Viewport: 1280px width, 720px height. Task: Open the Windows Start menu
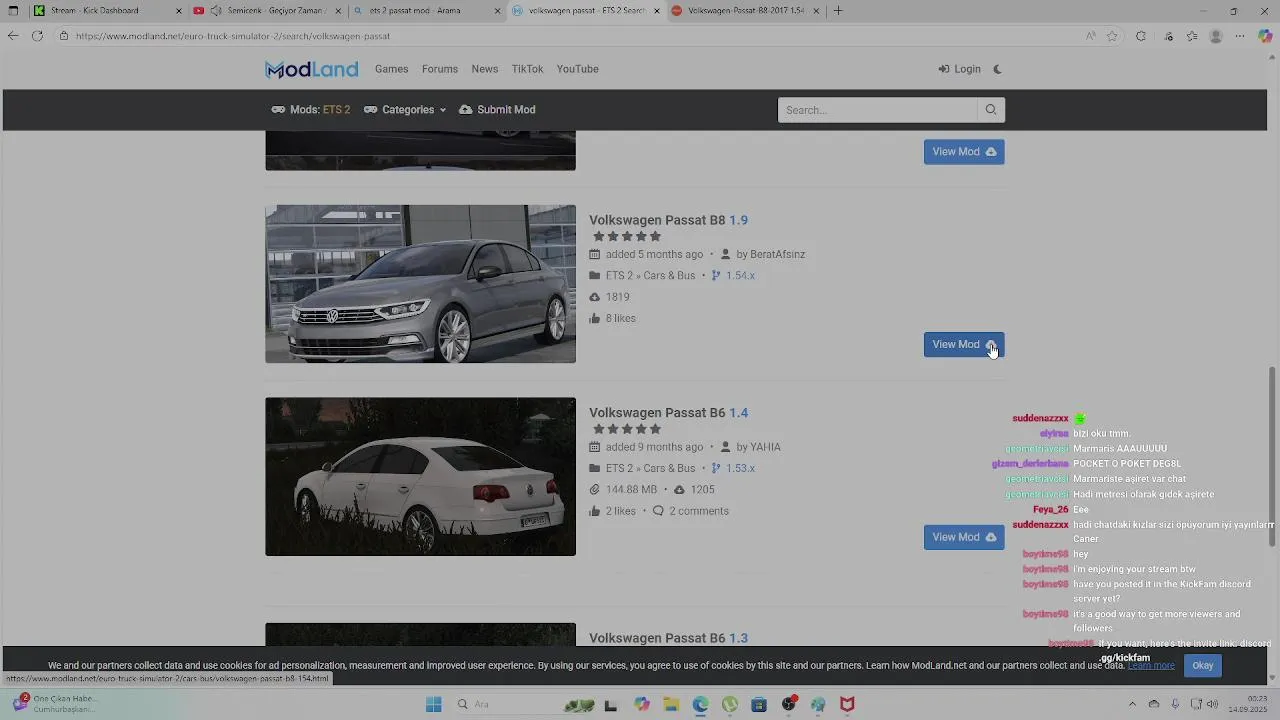tap(433, 705)
